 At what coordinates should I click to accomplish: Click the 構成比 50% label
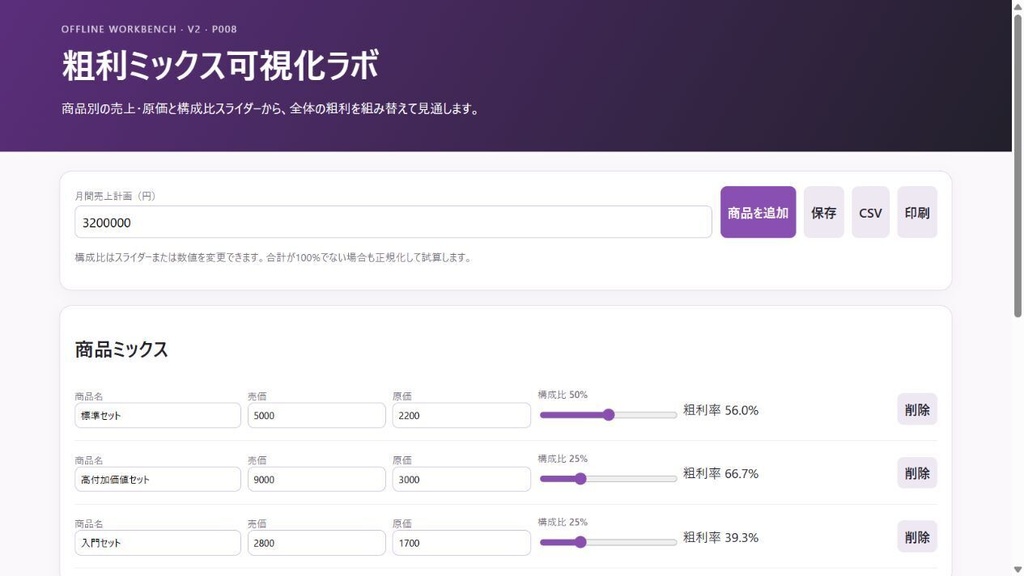562,394
